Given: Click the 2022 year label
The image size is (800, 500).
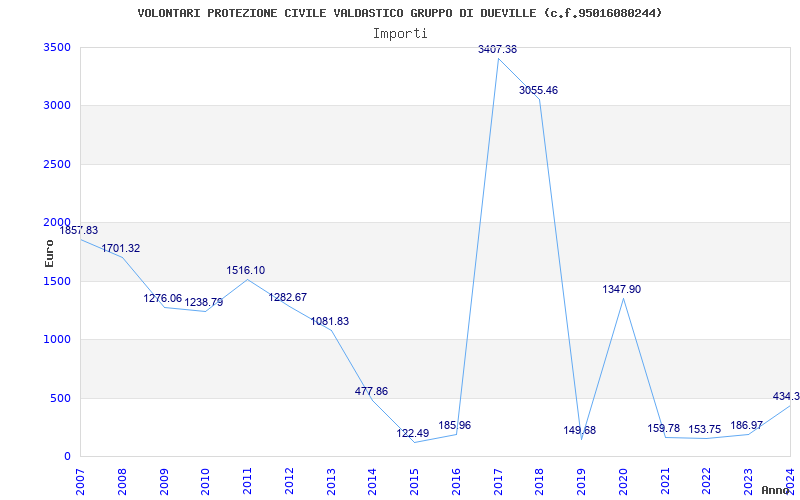Looking at the screenshot, I should (x=707, y=481).
